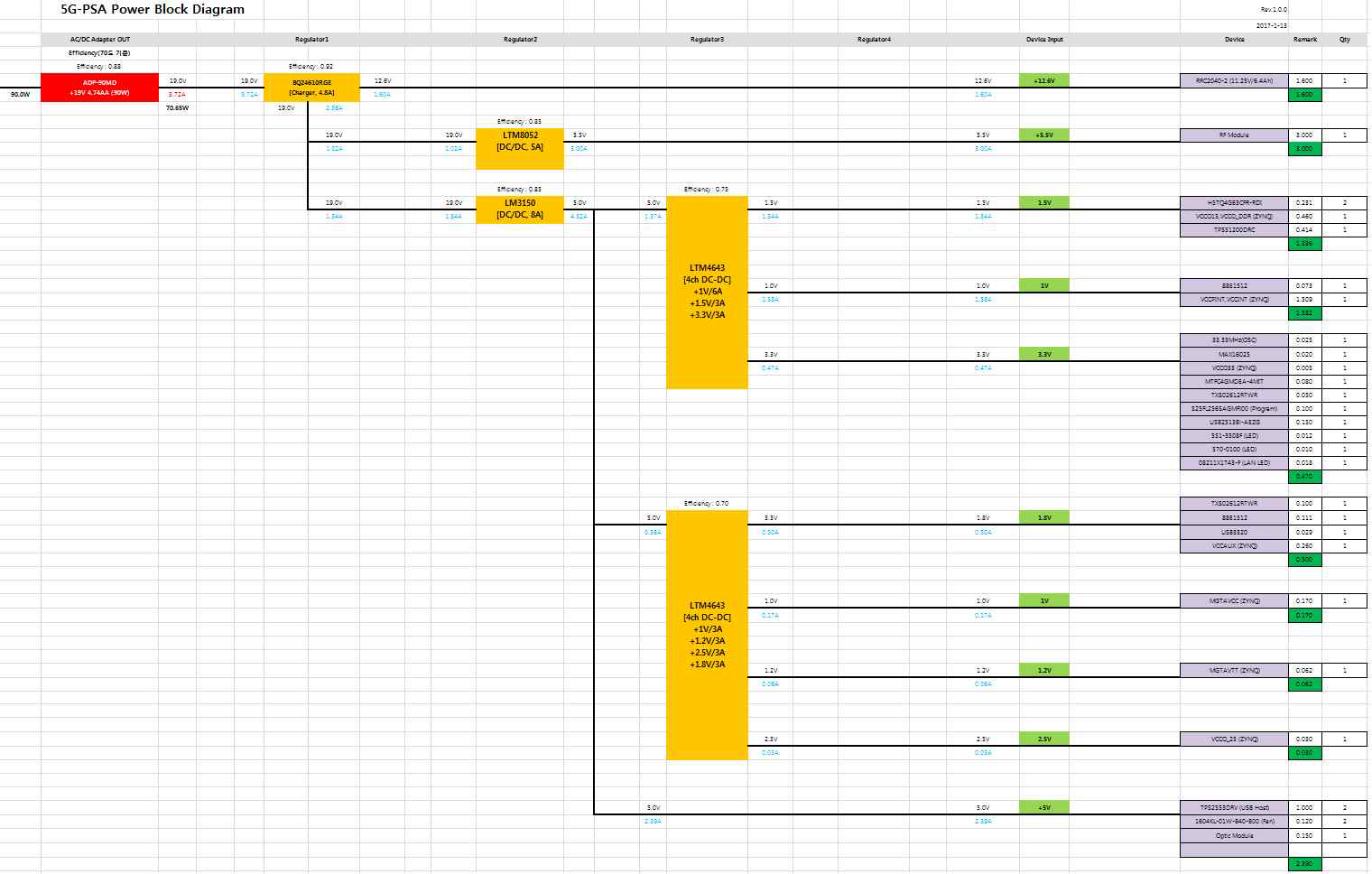This screenshot has height=874, width=1372.
Task: Click the 'MGTAVTT (ZYNQ)' device cell
Action: point(1234,670)
